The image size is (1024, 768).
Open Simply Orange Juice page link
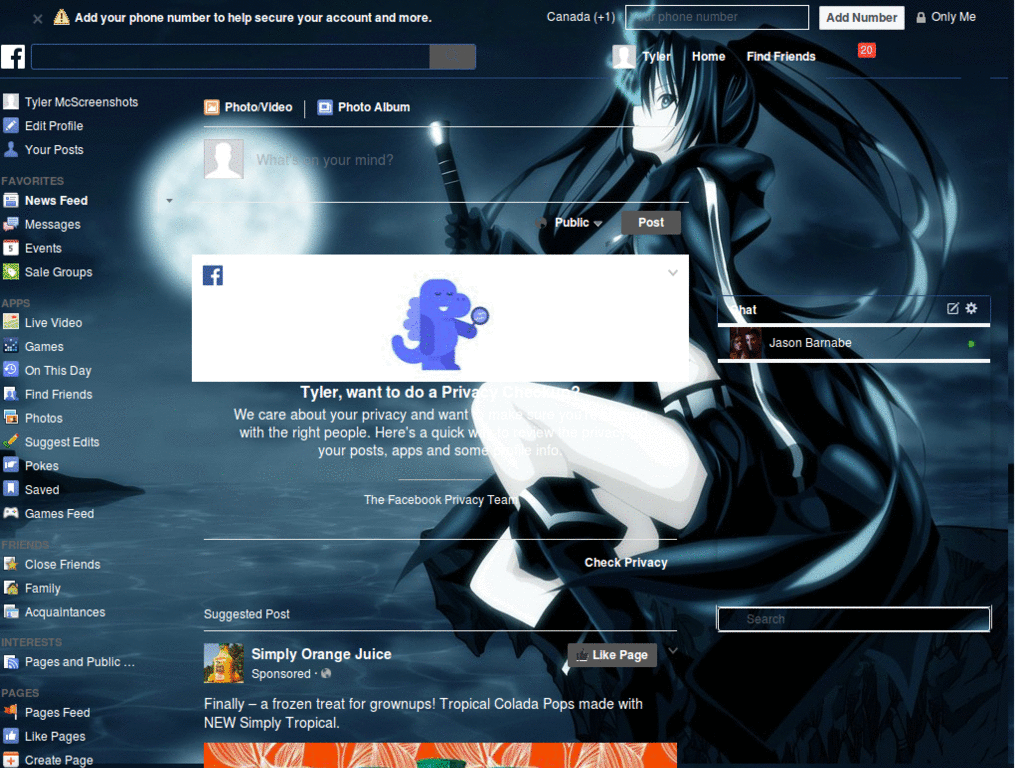321,654
